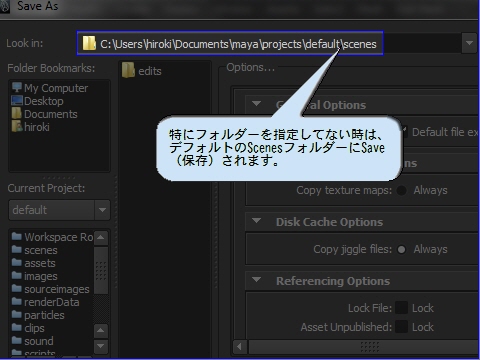This screenshot has width=480, height=360.
Task: Click options panel scroll-left arrow
Action: point(239,347)
